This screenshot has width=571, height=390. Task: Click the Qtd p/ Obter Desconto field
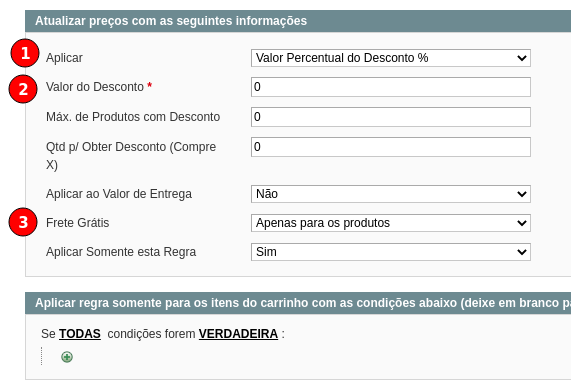pos(390,147)
